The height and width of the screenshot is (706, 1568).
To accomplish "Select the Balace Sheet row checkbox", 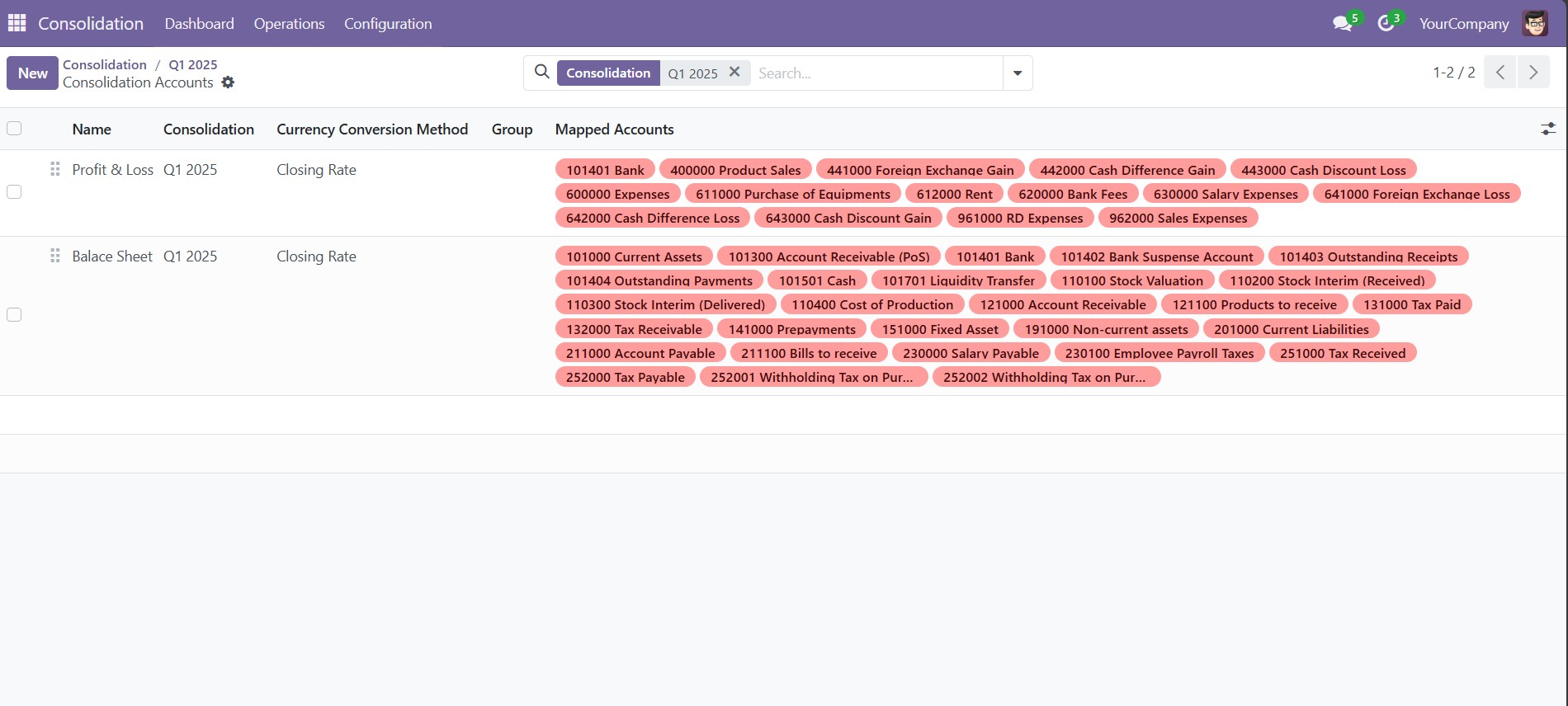I will pyautogui.click(x=14, y=315).
